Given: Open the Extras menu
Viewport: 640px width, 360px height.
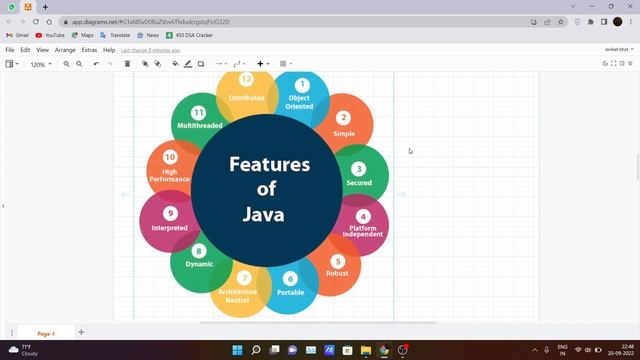Looking at the screenshot, I should (x=89, y=50).
